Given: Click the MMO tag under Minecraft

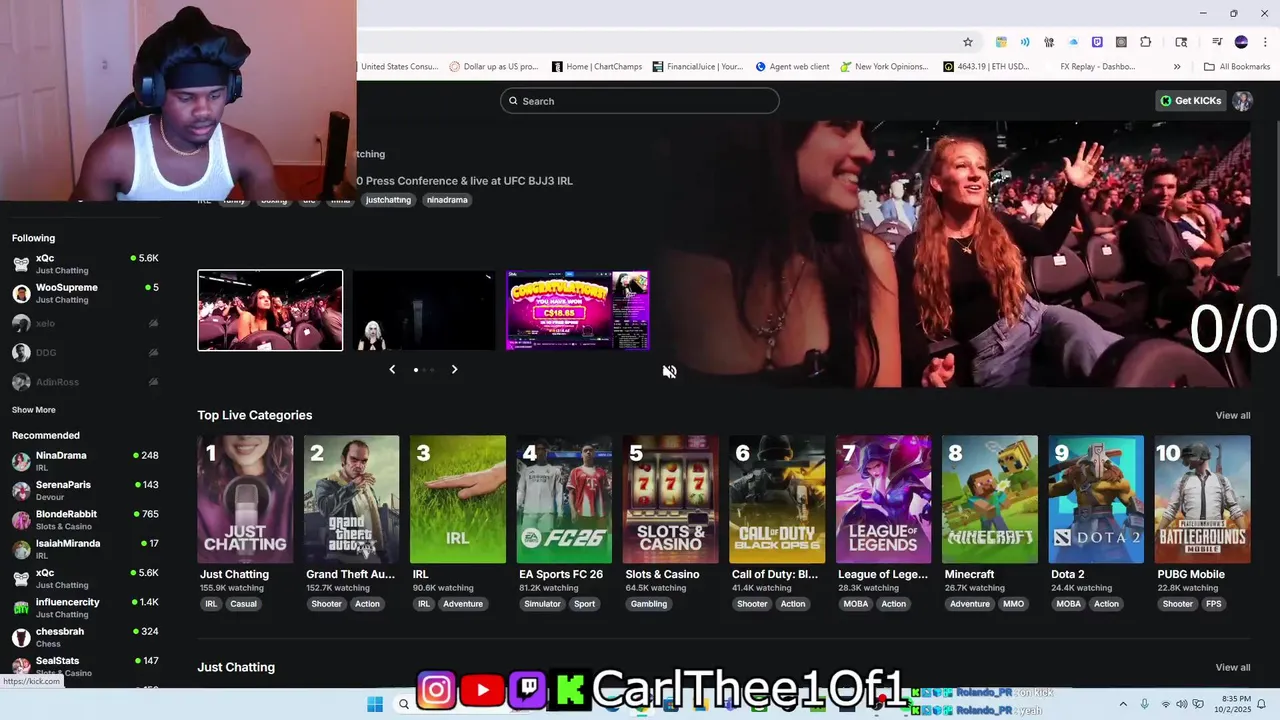Looking at the screenshot, I should [x=1013, y=604].
